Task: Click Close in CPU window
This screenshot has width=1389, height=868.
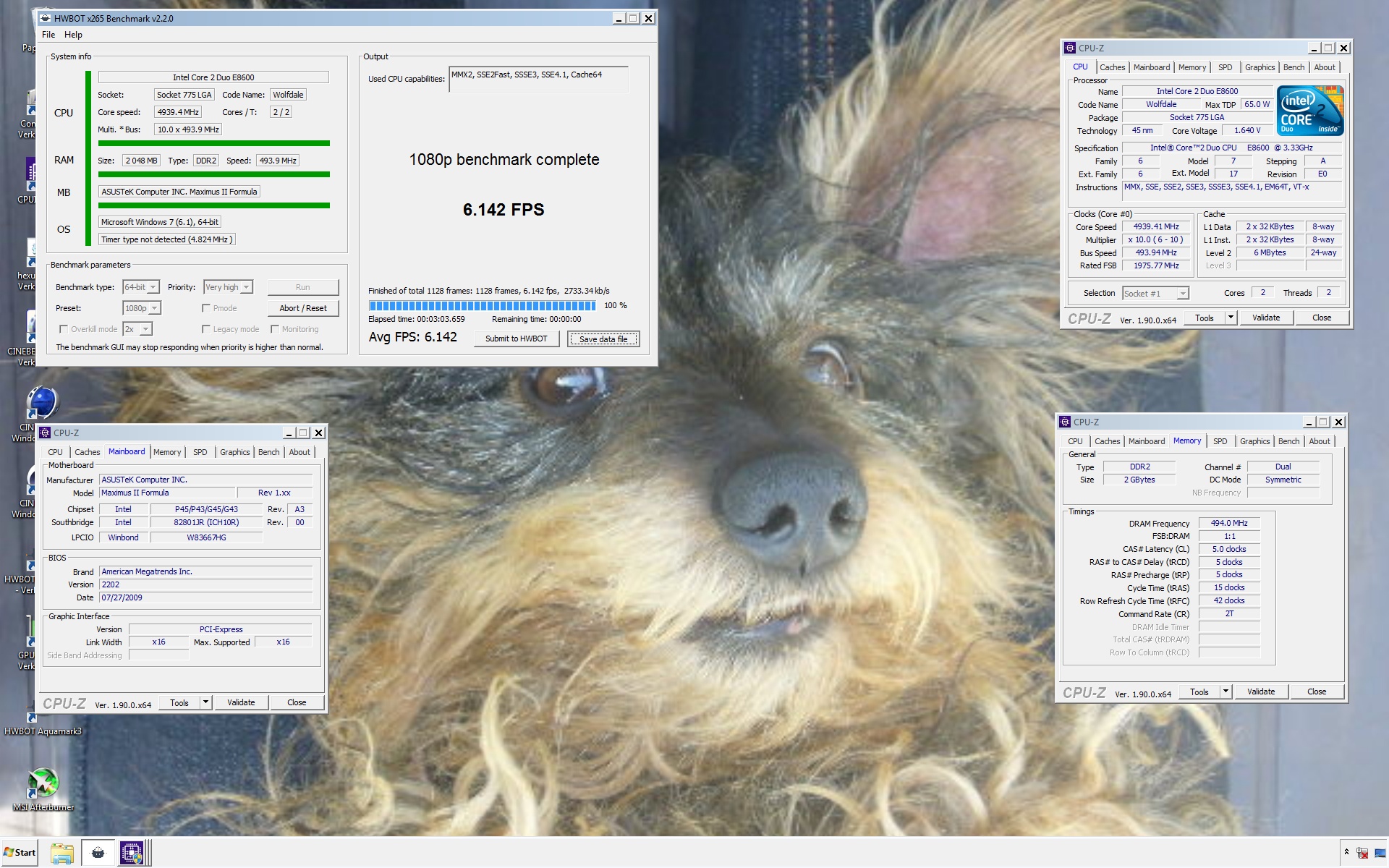Action: [x=1322, y=318]
